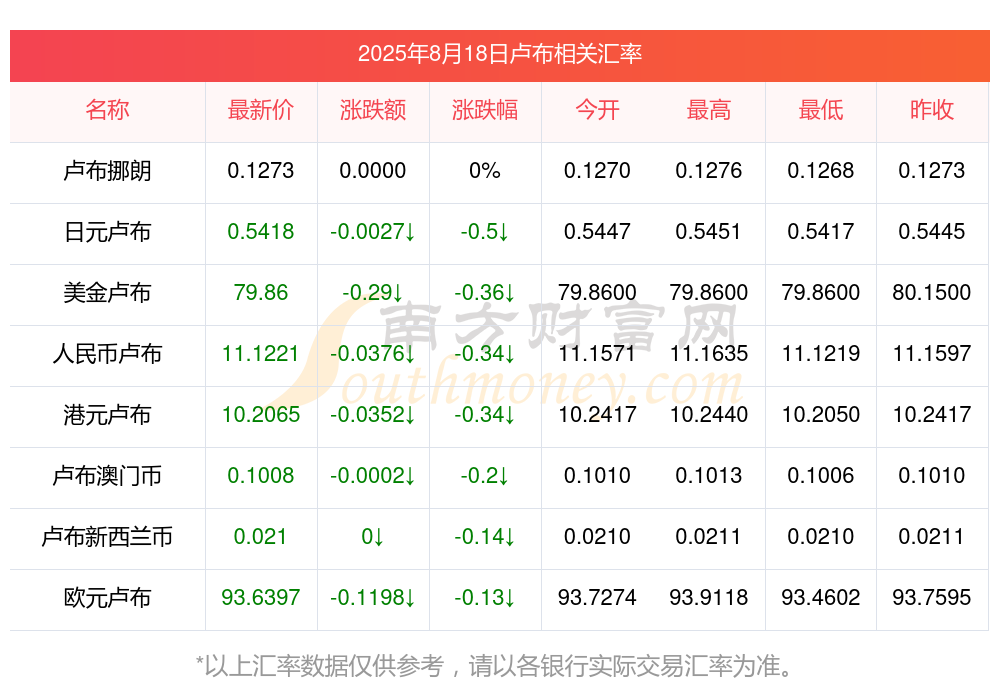The height and width of the screenshot is (698, 1000).
Task: Select latest price 93.6397 for 欧元卢布
Action: (x=261, y=598)
